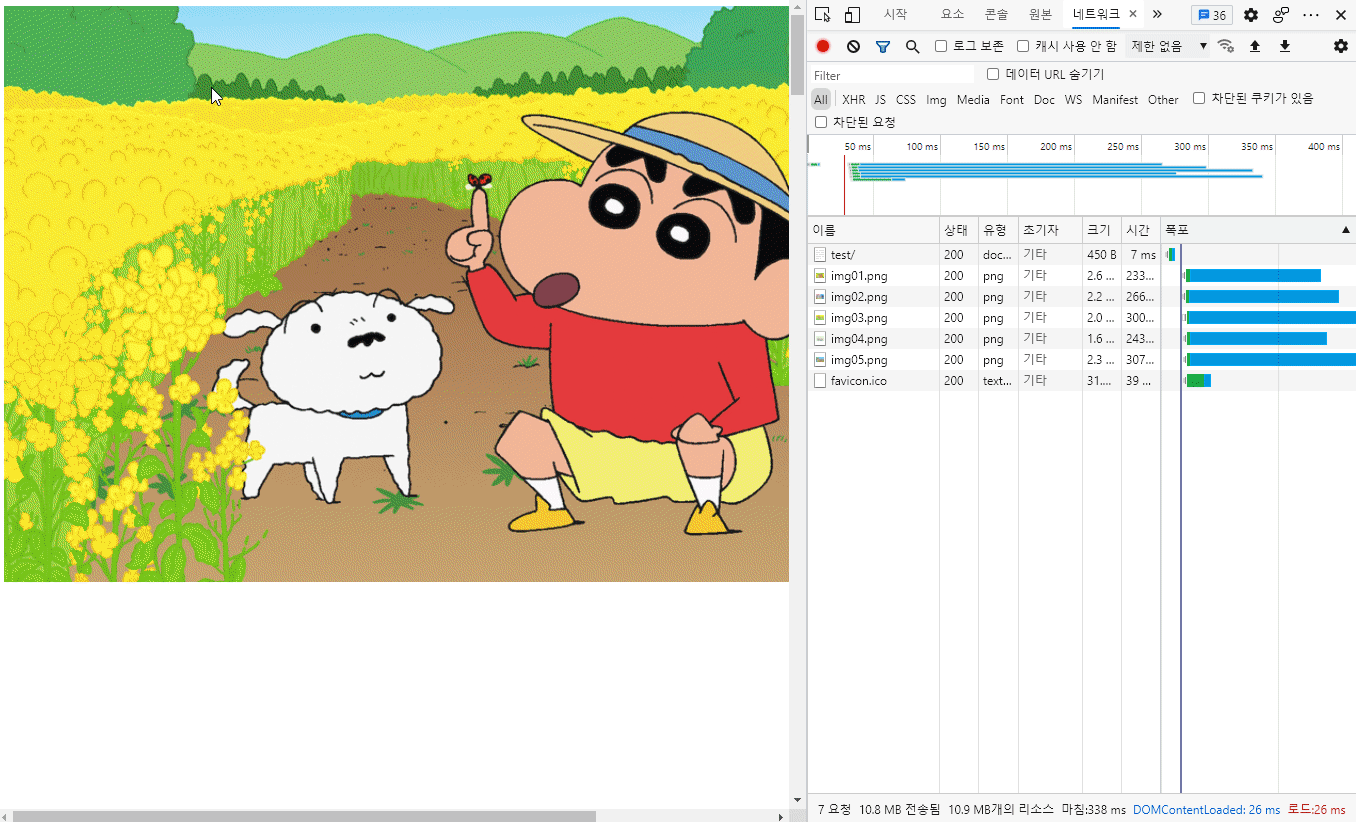
Task: Click the page horizontal scrollbar thumb
Action: (x=304, y=816)
